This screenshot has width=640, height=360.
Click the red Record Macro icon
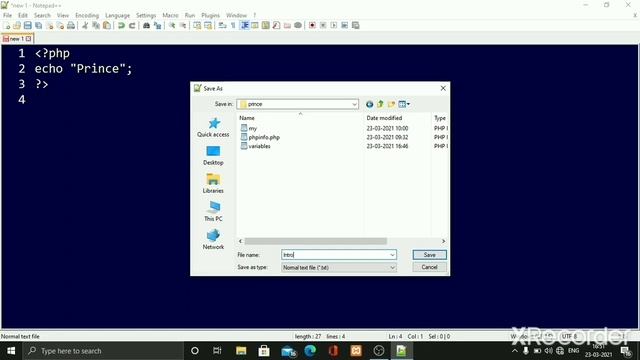[312, 25]
